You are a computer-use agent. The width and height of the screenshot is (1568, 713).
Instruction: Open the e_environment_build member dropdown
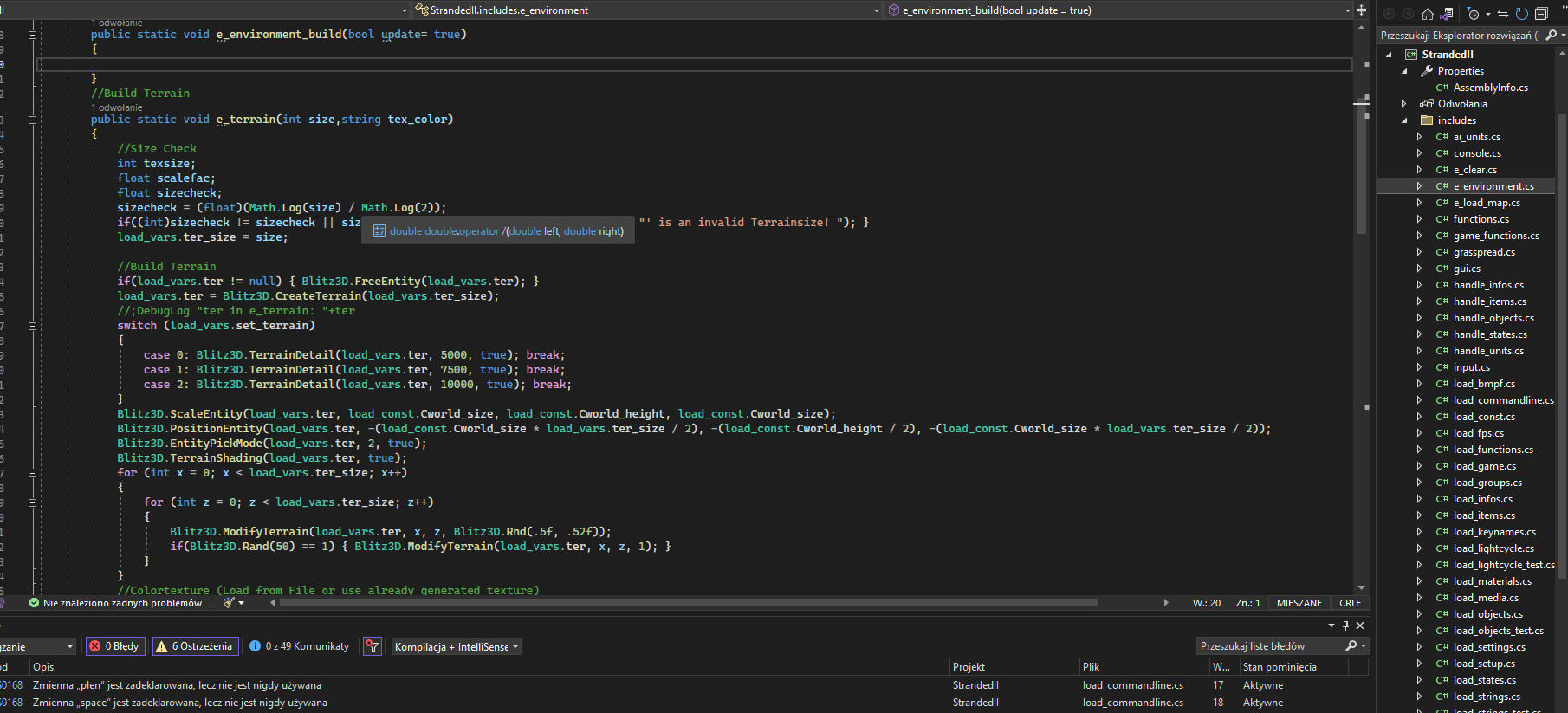[x=1347, y=10]
